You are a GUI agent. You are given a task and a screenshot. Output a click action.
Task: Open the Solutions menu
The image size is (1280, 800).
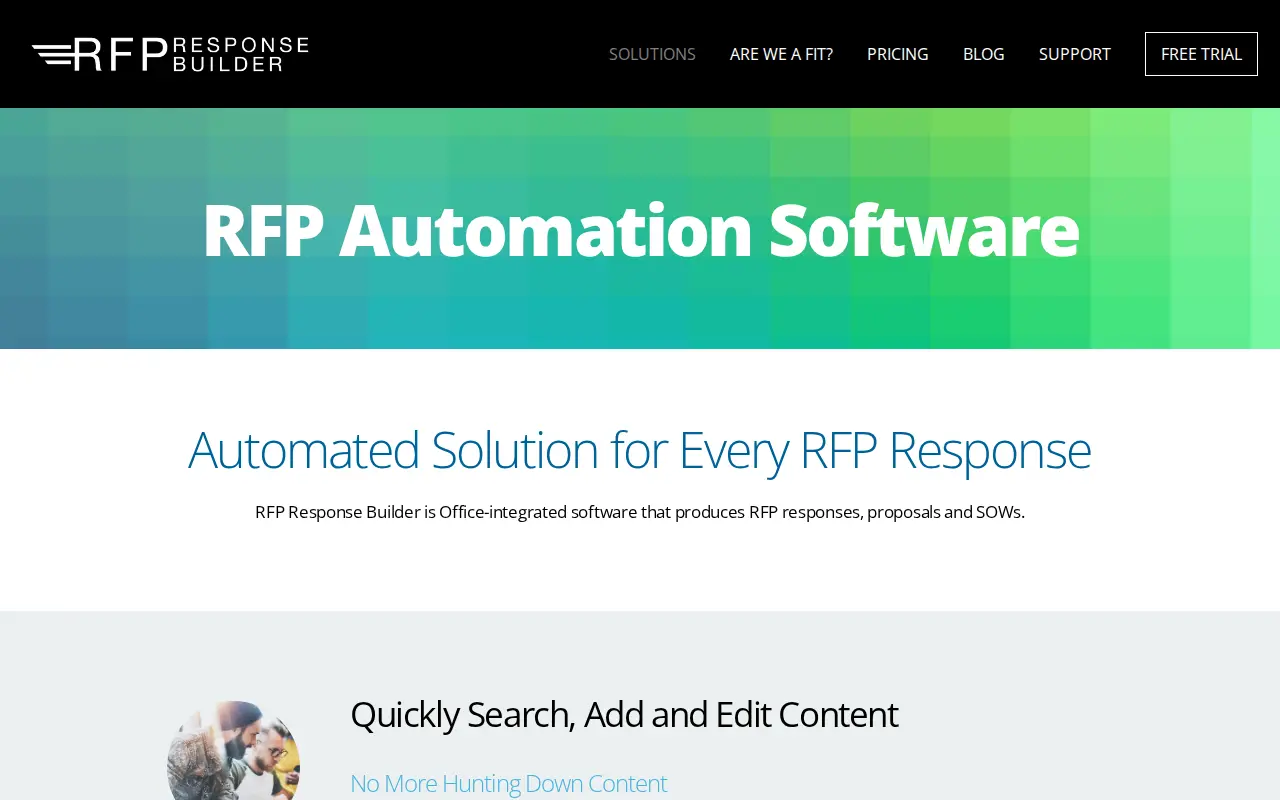[x=652, y=54]
